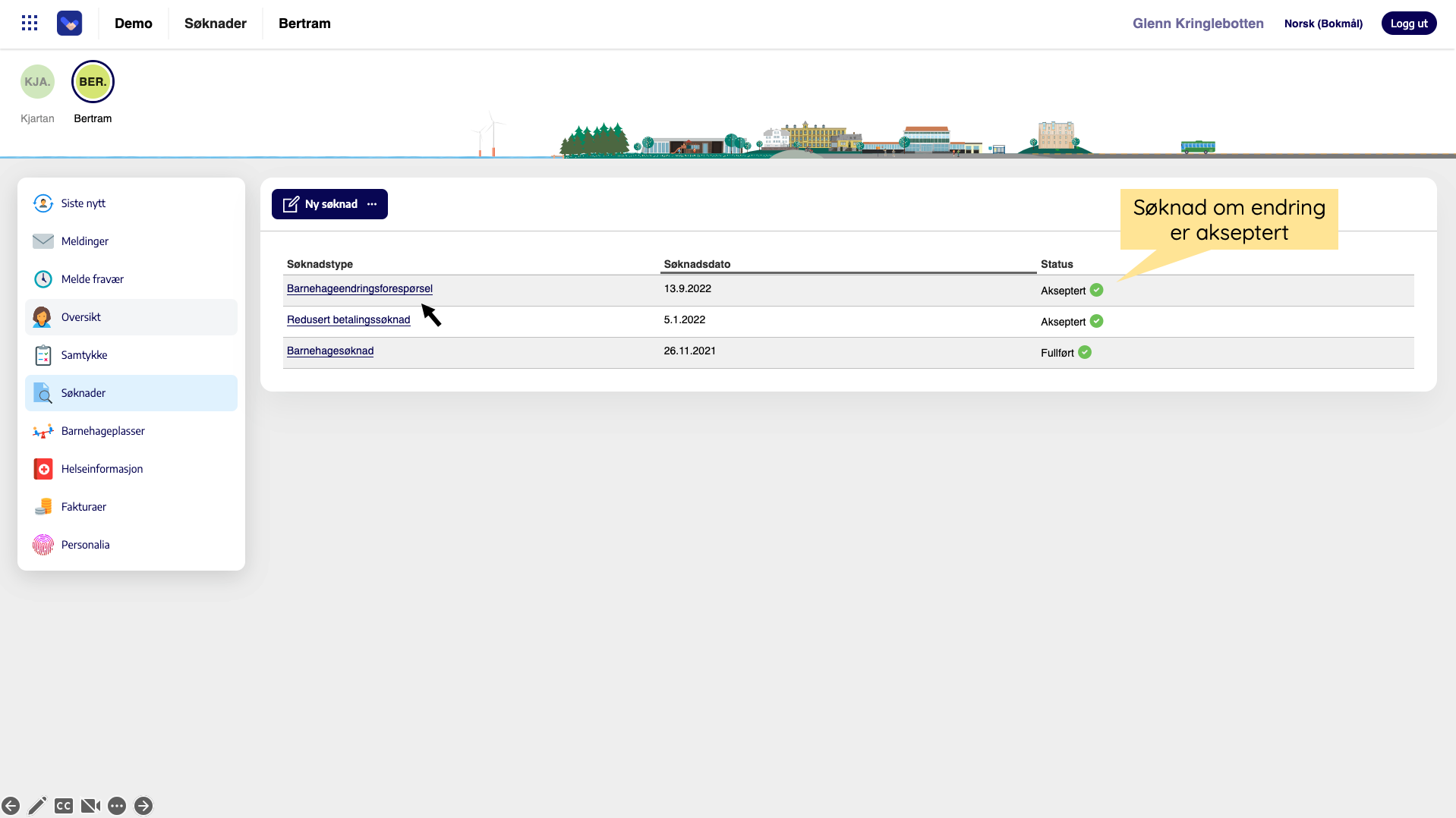Sort by the Søknadsdato column header
The image size is (1456, 818).
tap(696, 264)
